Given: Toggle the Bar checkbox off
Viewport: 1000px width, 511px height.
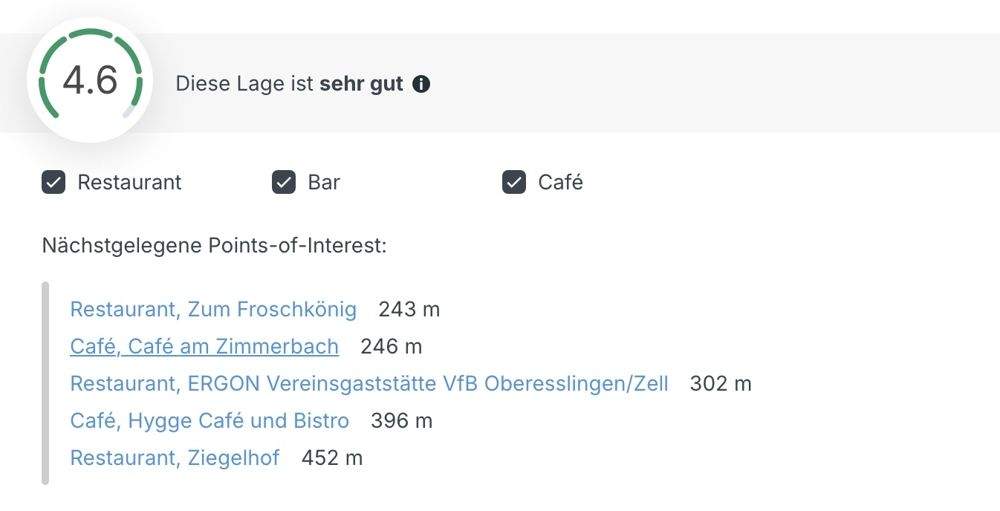Looking at the screenshot, I should (x=284, y=182).
